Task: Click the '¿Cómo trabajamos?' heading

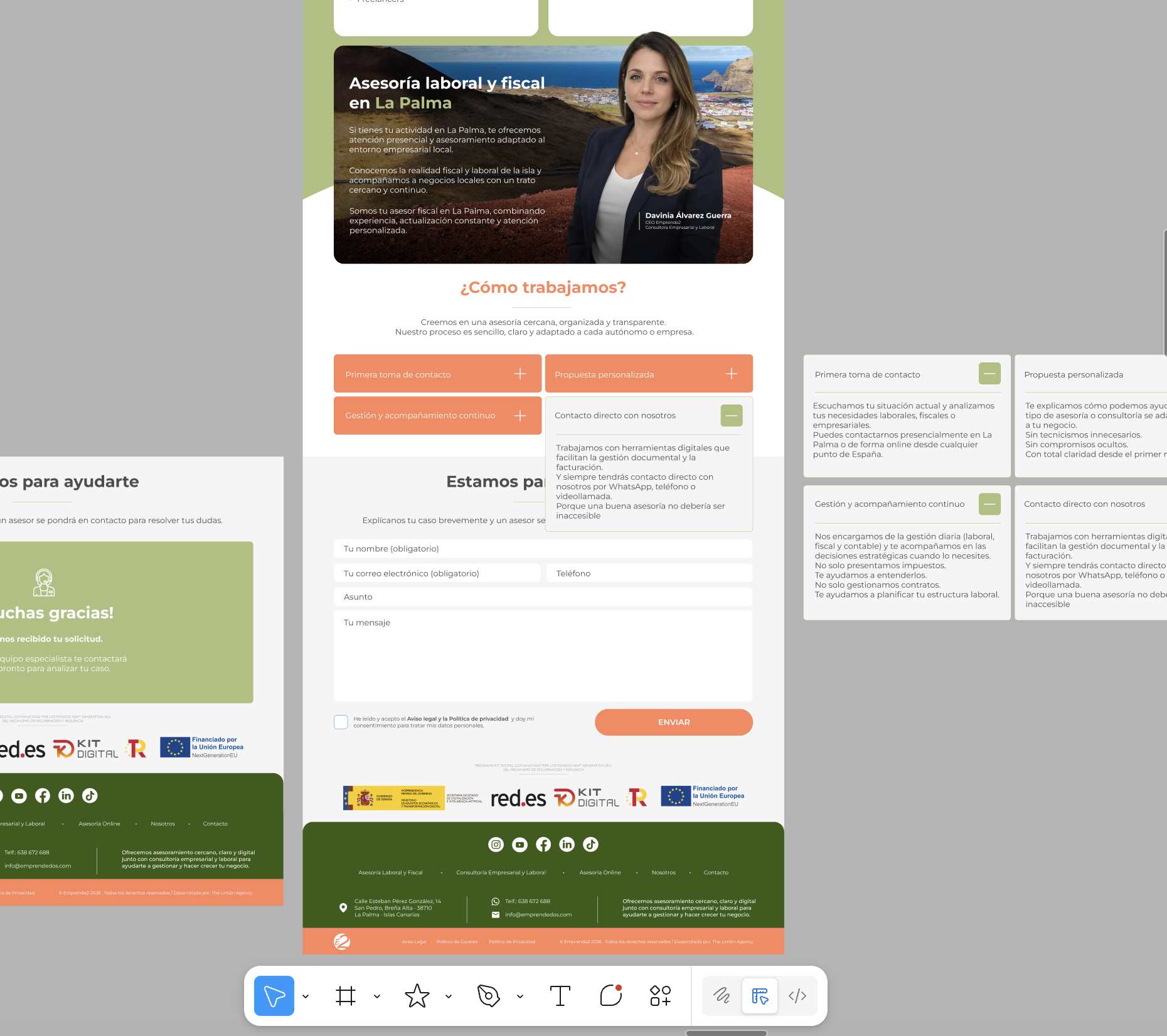Action: [x=543, y=287]
